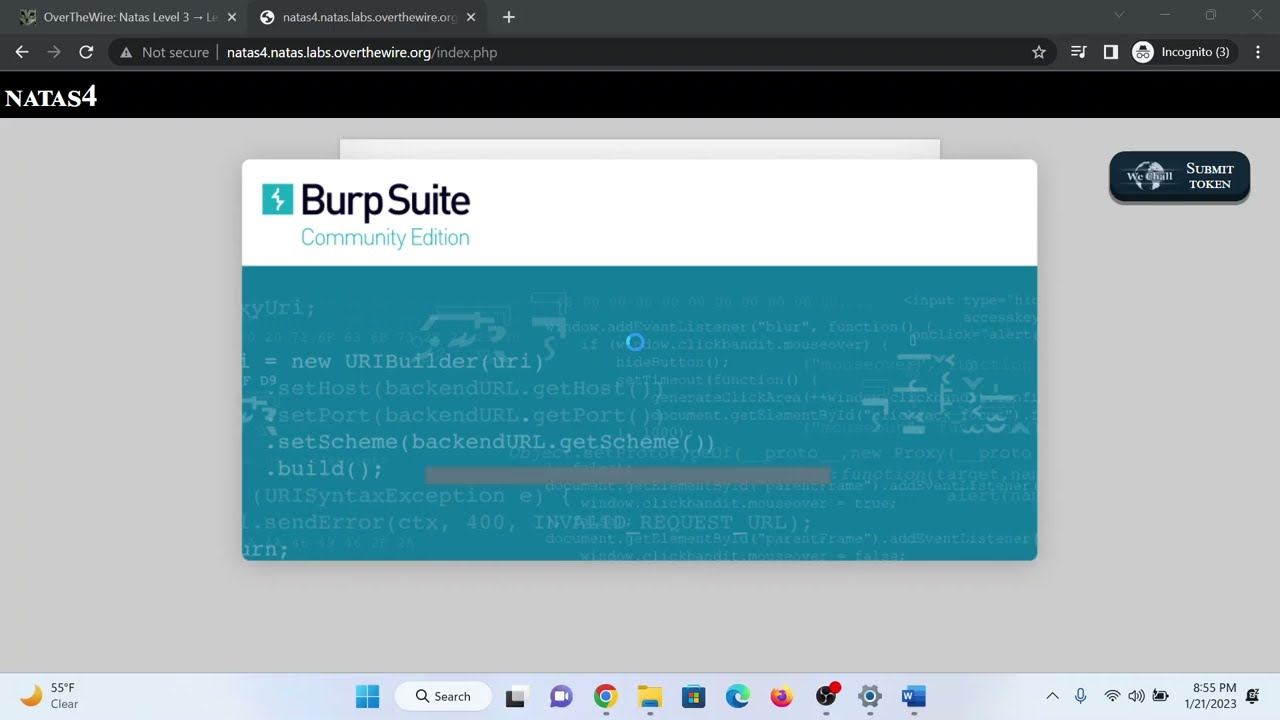This screenshot has height=720, width=1280.
Task: Open a new browser tab
Action: tap(508, 17)
